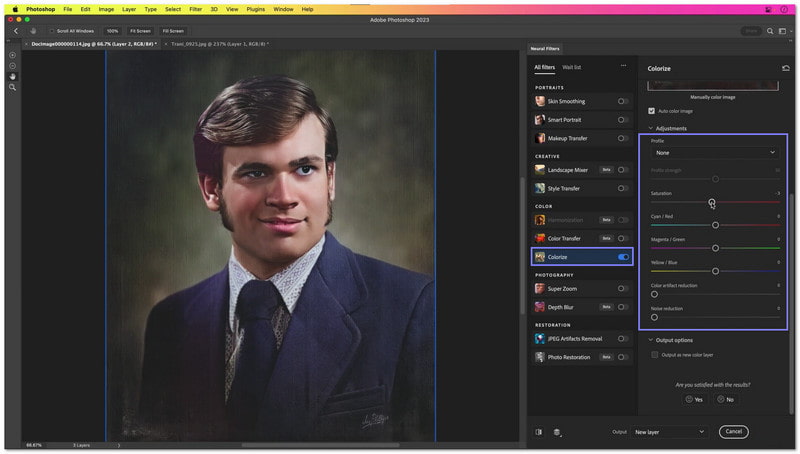Check Output as new color layer

655,355
